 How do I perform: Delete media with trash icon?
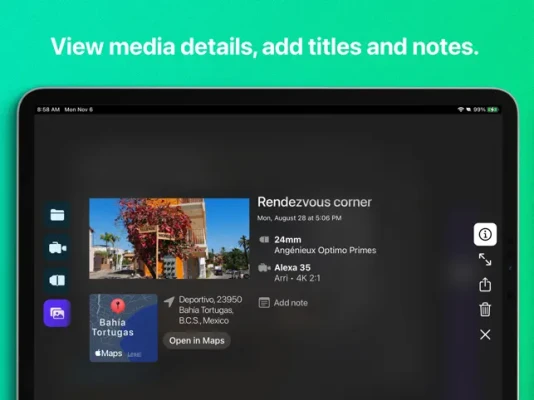(x=485, y=309)
